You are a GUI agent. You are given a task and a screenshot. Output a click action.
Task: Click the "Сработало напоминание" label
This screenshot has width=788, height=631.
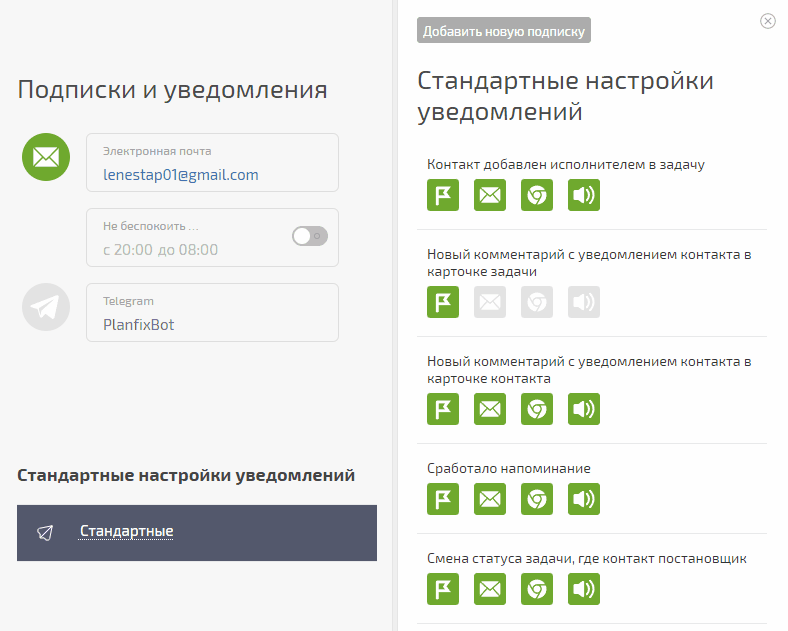click(x=509, y=468)
